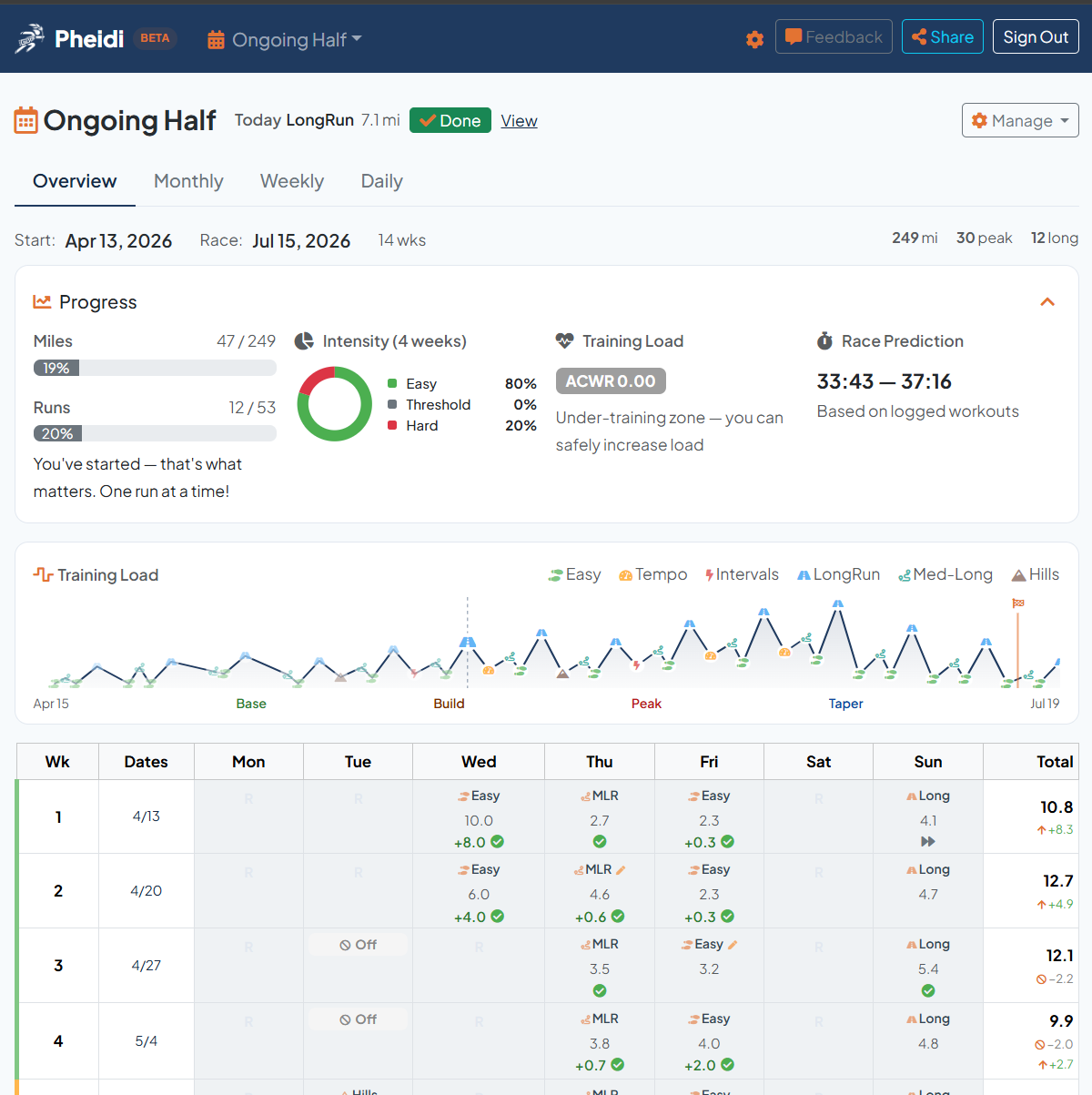Open settings via the orange gear icon
This screenshot has width=1092, height=1095.
(x=754, y=39)
